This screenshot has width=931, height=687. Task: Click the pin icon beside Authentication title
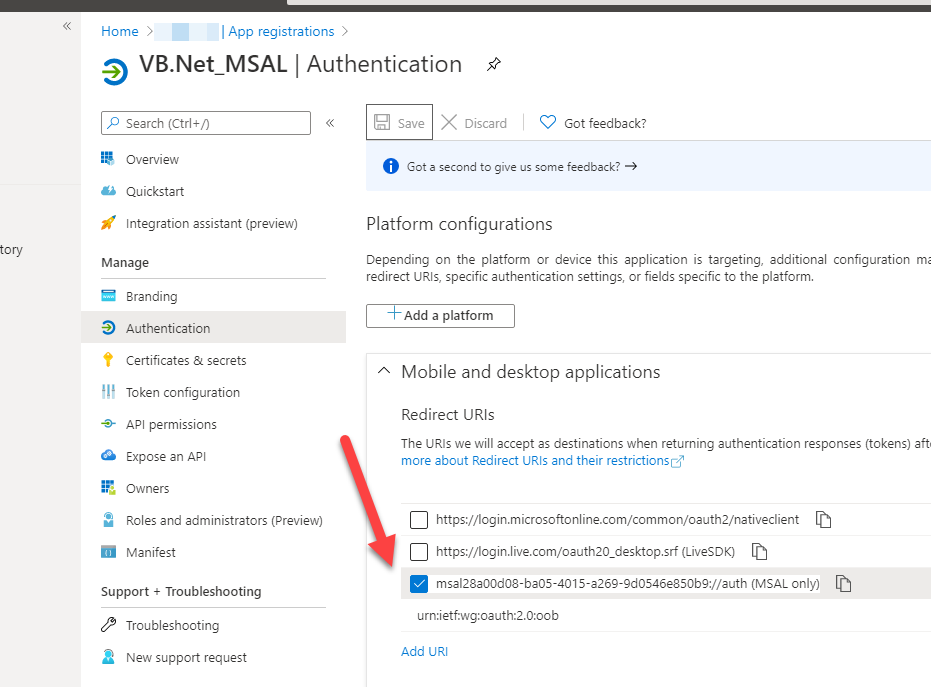click(x=493, y=64)
